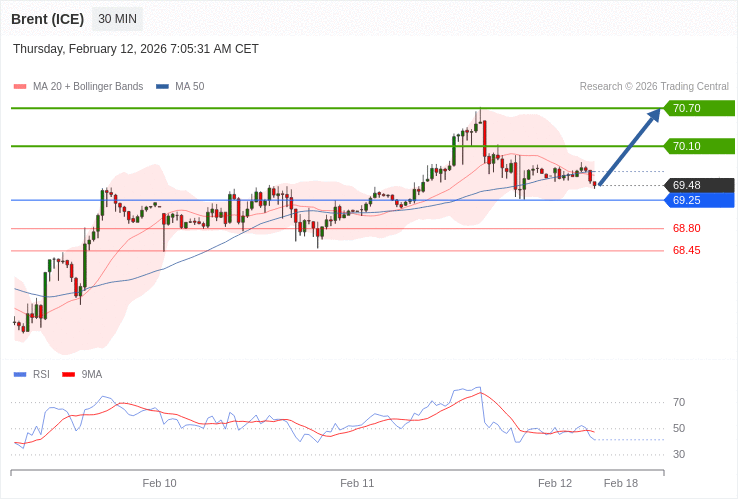Click the 69.25 pivot price tag
Screen dimensions: 738x500
coord(699,200)
